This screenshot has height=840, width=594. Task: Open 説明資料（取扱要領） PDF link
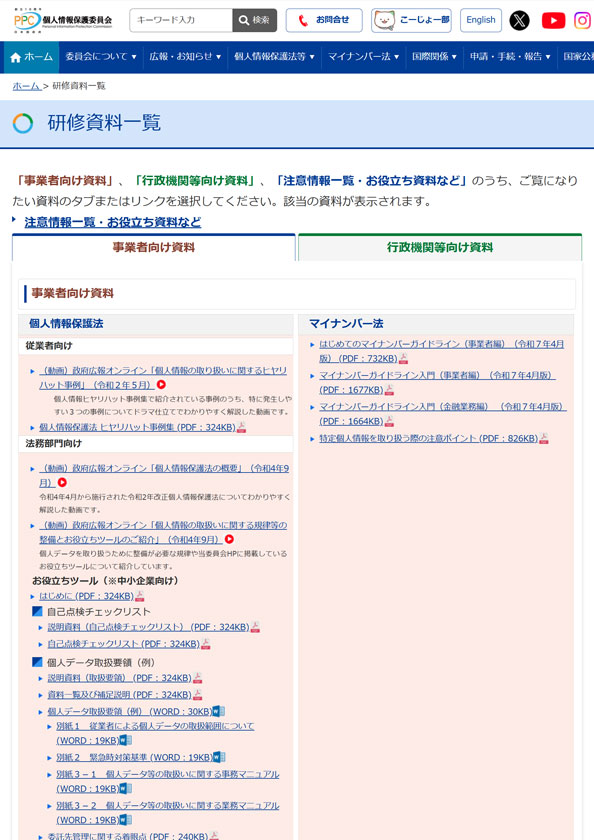click(x=119, y=678)
